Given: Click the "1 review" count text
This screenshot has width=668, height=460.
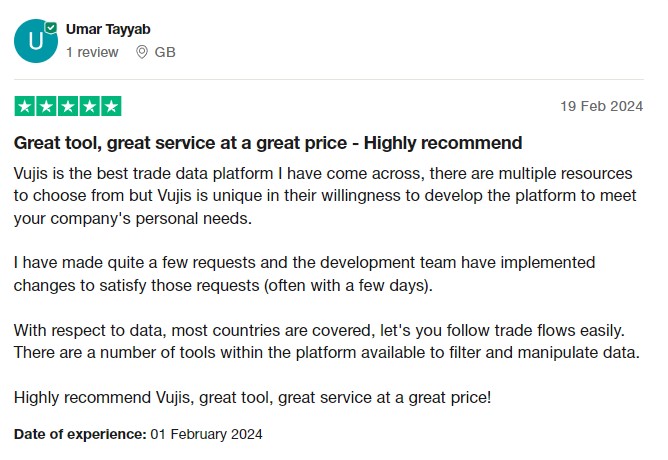Looking at the screenshot, I should coord(92,52).
